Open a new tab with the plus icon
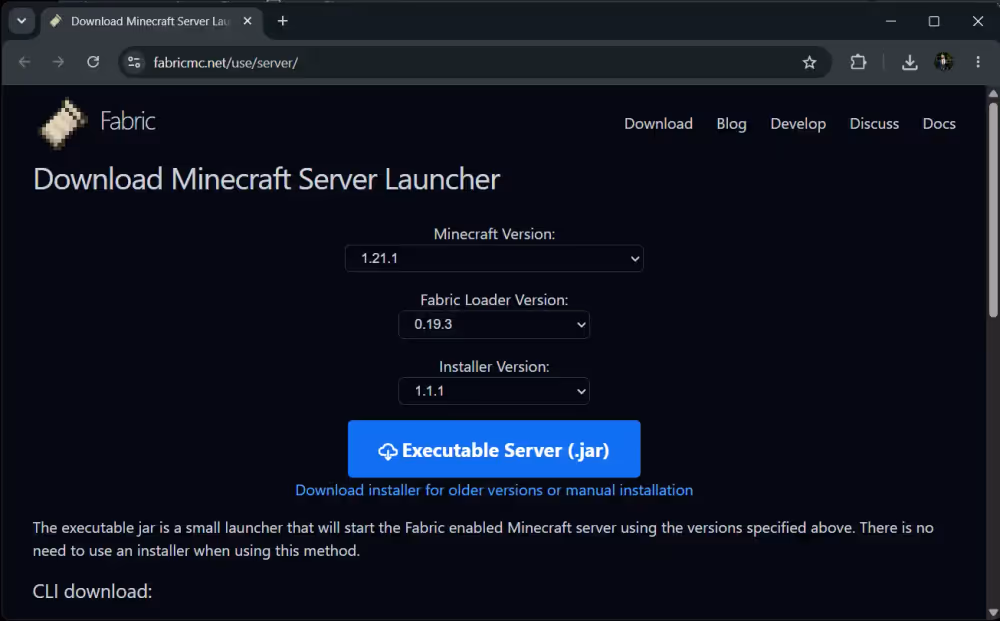Image resolution: width=1000 pixels, height=621 pixels. tap(283, 21)
